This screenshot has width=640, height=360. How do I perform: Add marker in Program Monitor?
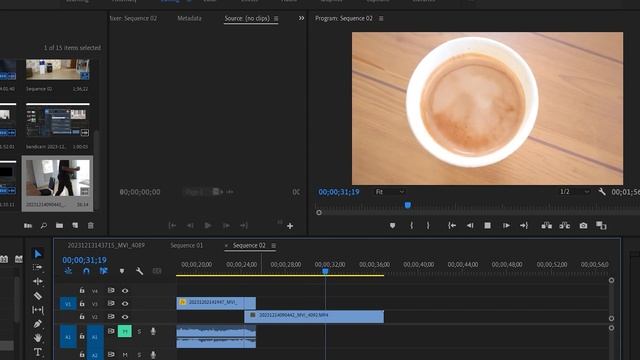(x=392, y=225)
